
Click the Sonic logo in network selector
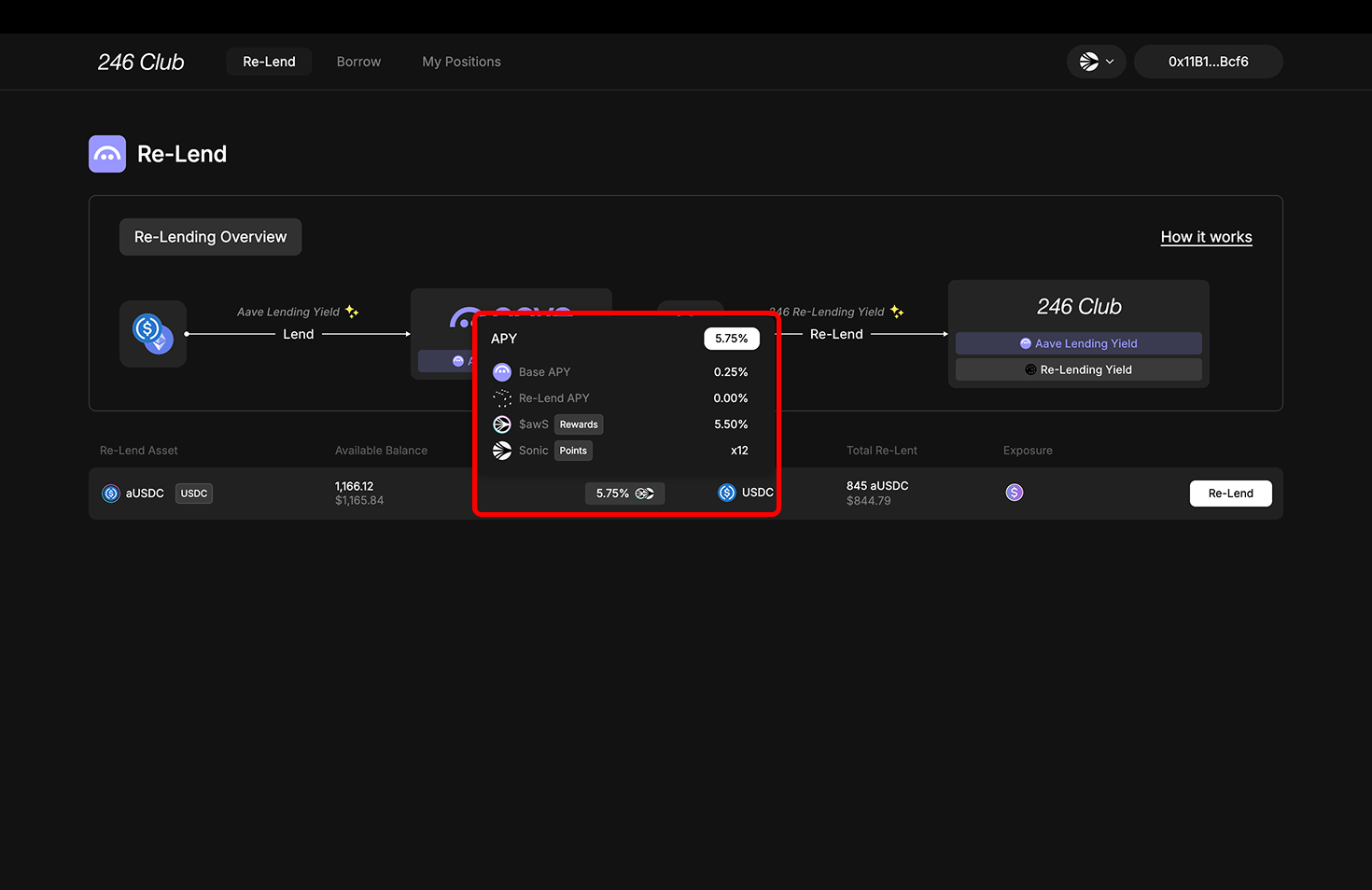[1089, 62]
